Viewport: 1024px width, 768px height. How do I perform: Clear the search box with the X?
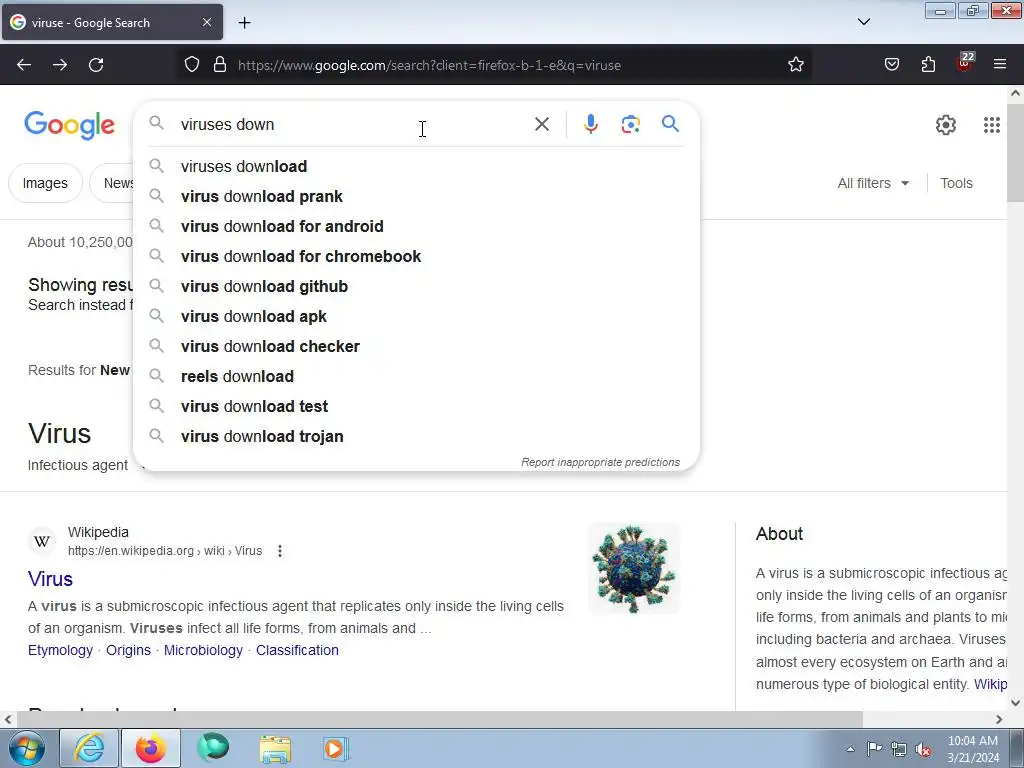click(x=542, y=124)
